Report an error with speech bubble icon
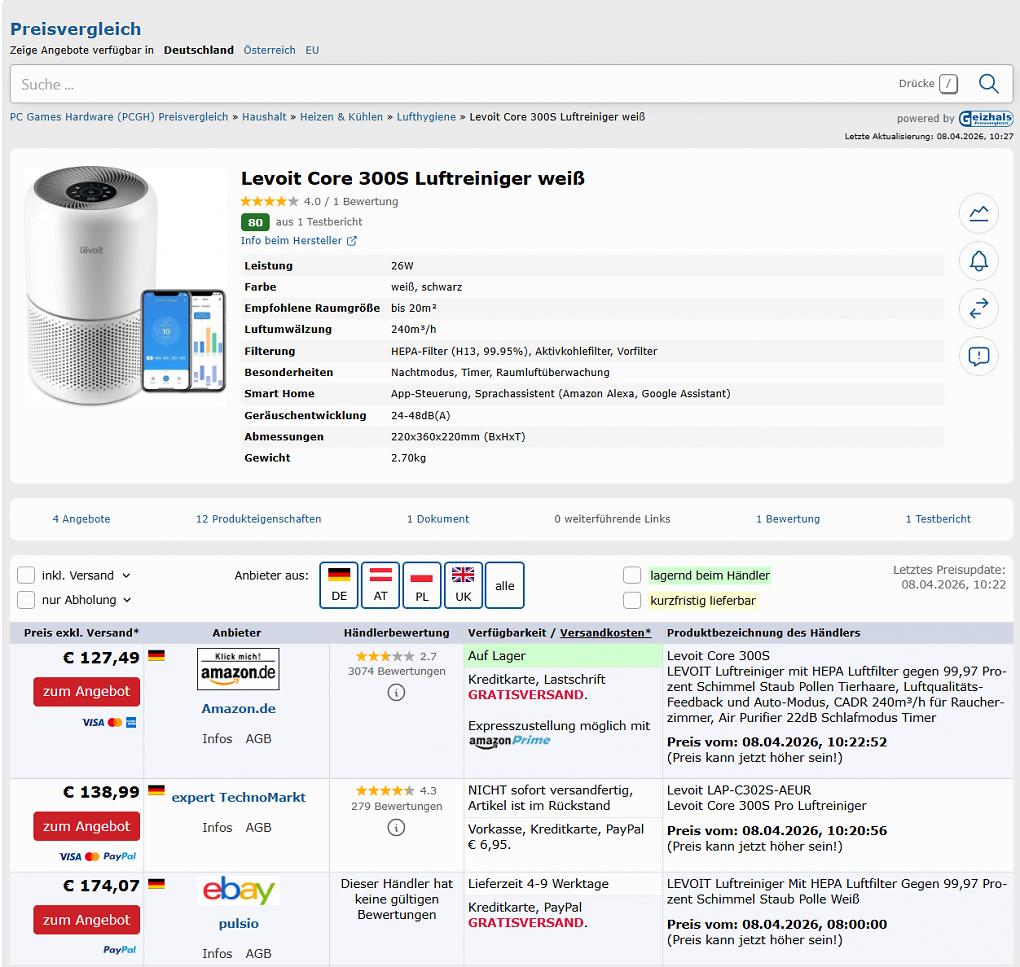 click(x=978, y=356)
